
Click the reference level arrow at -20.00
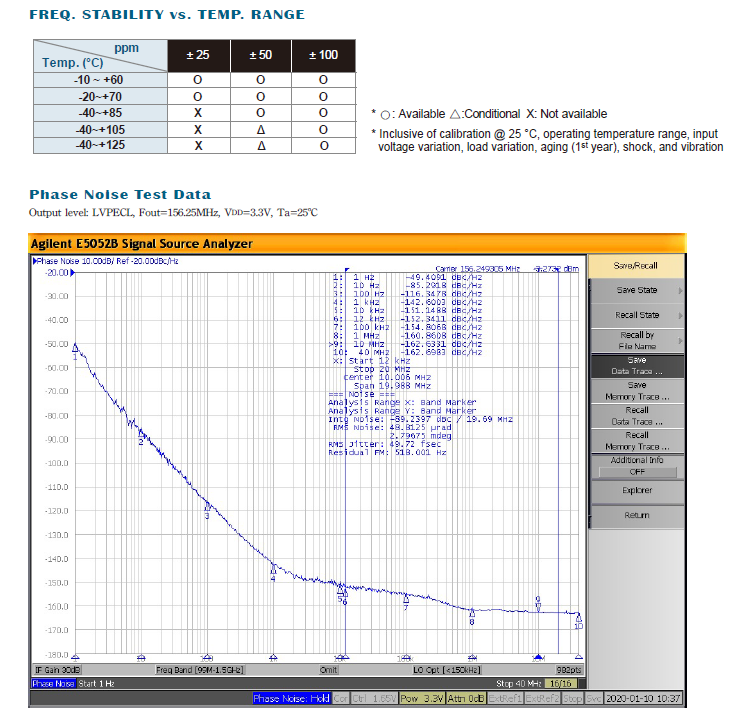click(x=72, y=273)
